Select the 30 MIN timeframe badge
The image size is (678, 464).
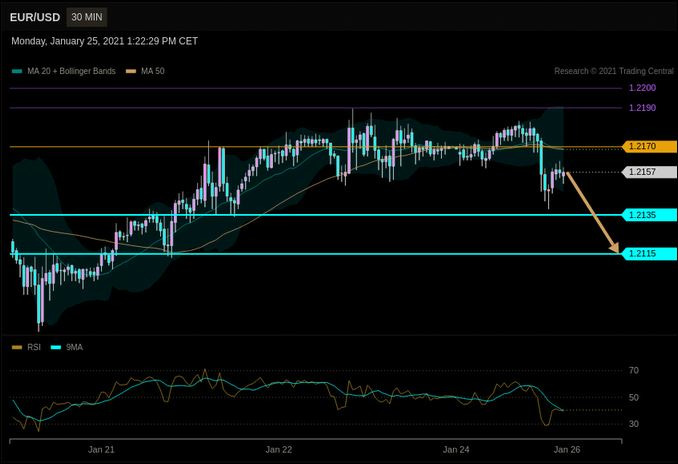click(x=87, y=17)
